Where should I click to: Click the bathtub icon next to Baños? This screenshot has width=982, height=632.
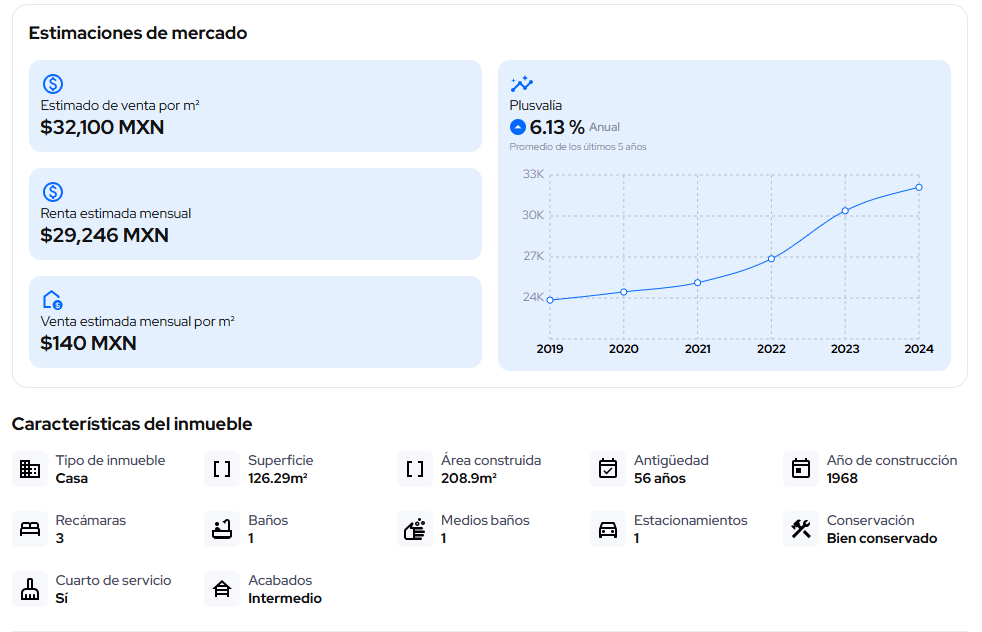point(222,529)
